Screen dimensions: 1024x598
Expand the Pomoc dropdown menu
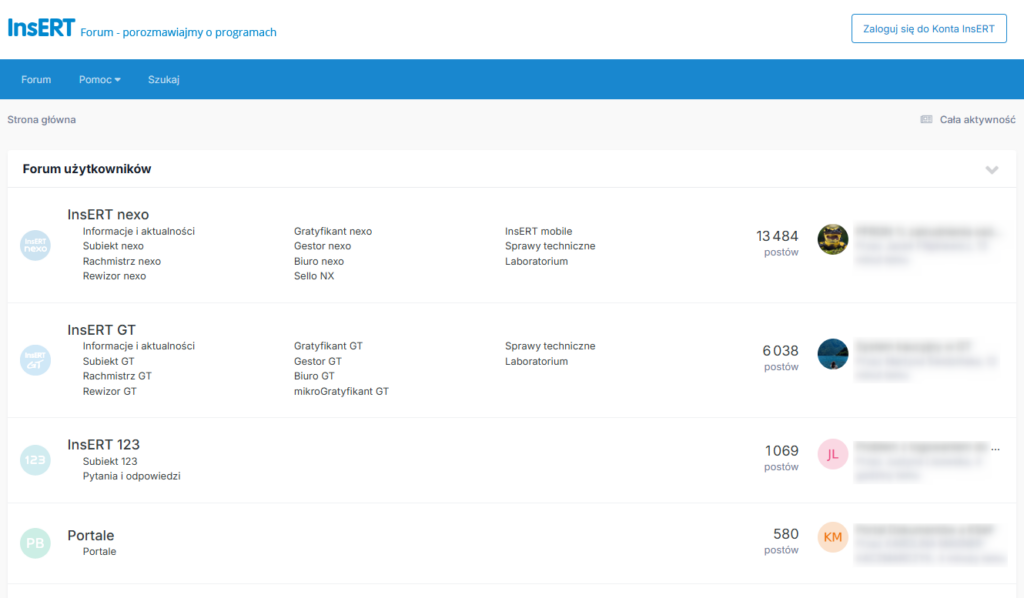click(x=100, y=80)
